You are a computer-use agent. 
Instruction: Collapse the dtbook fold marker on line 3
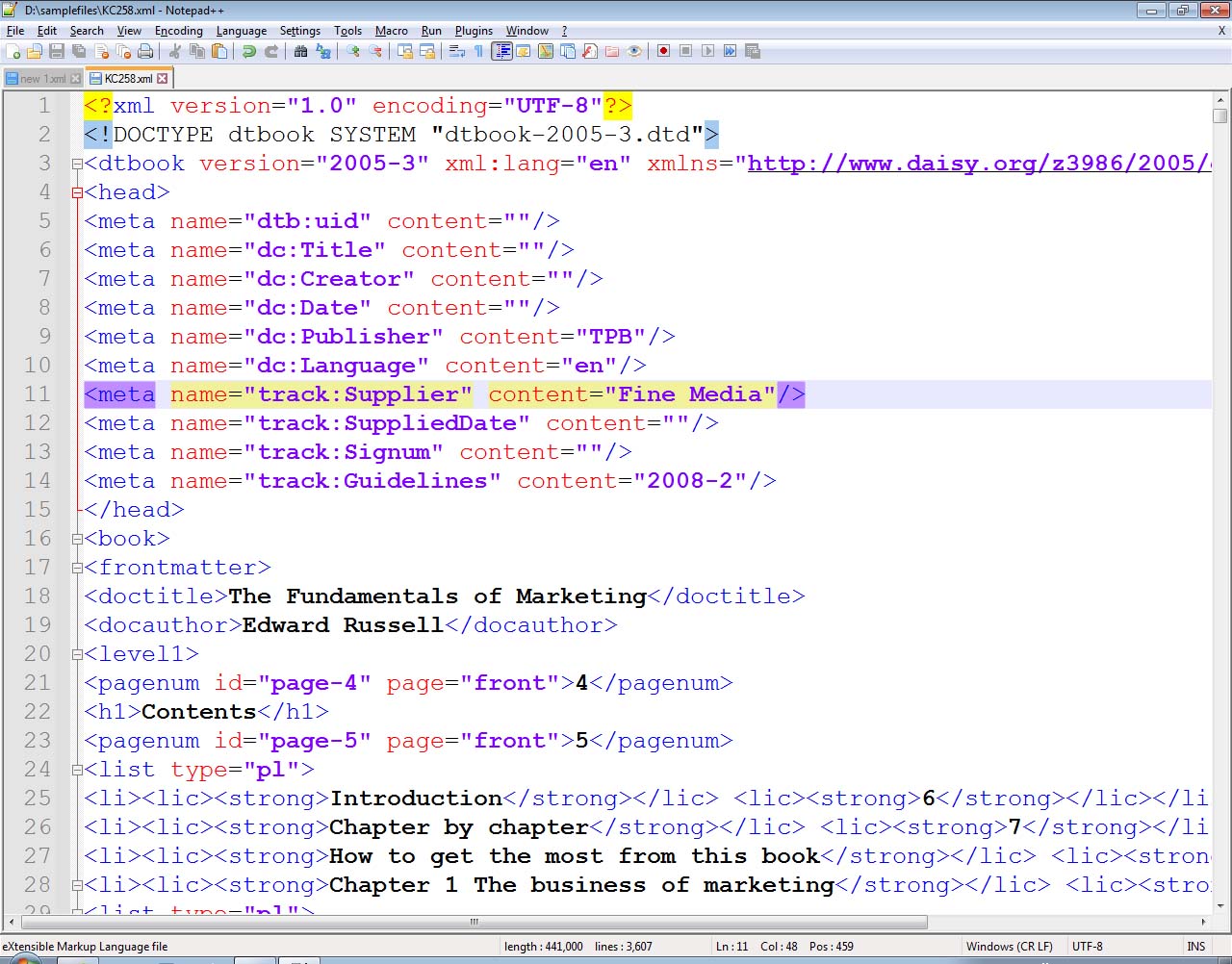point(77,164)
